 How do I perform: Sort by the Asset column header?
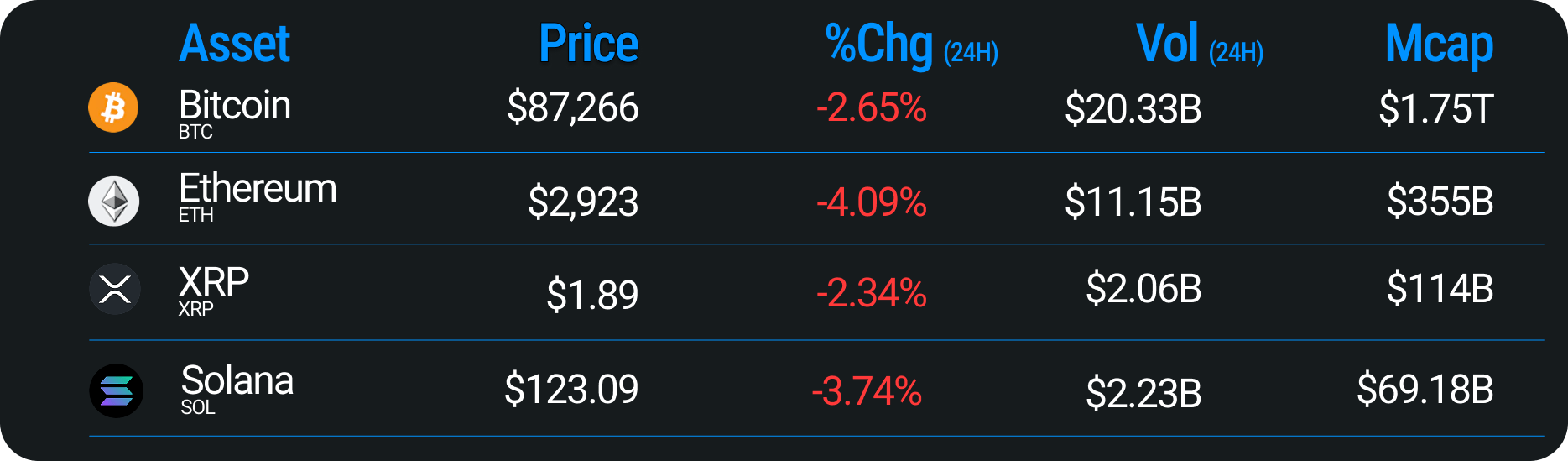coord(235,44)
